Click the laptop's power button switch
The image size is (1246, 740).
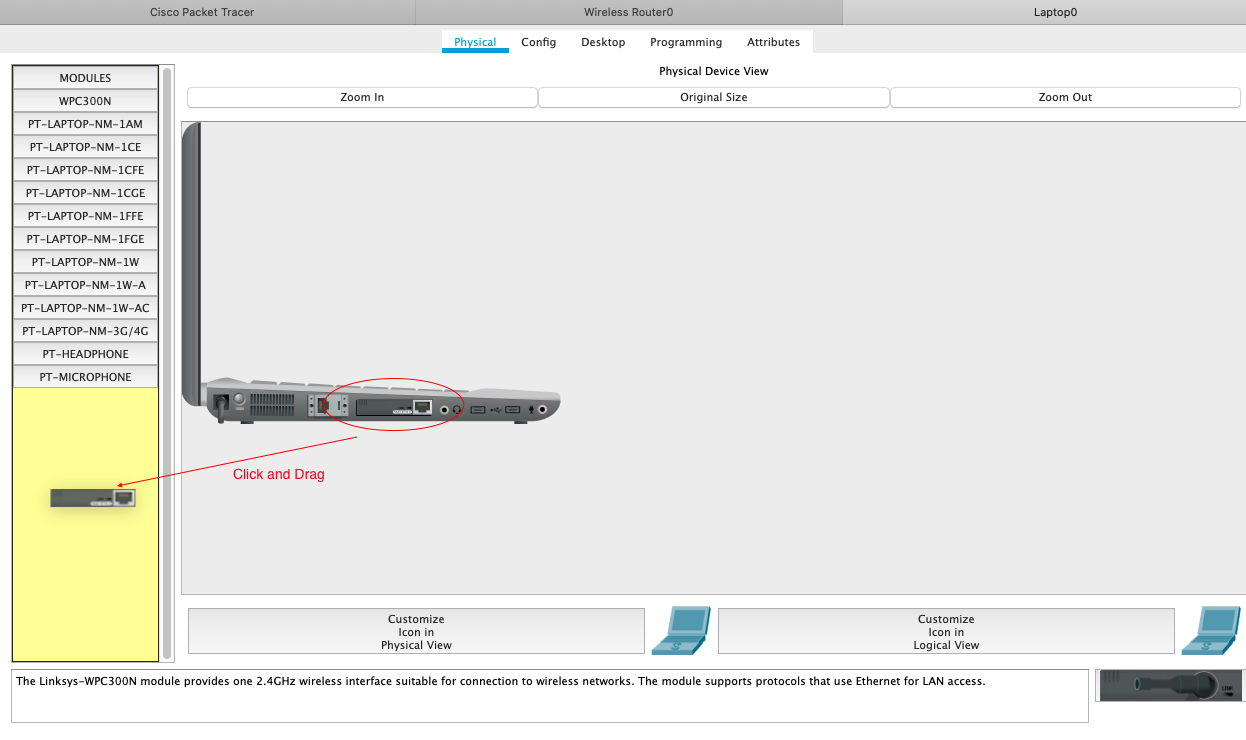[x=239, y=398]
